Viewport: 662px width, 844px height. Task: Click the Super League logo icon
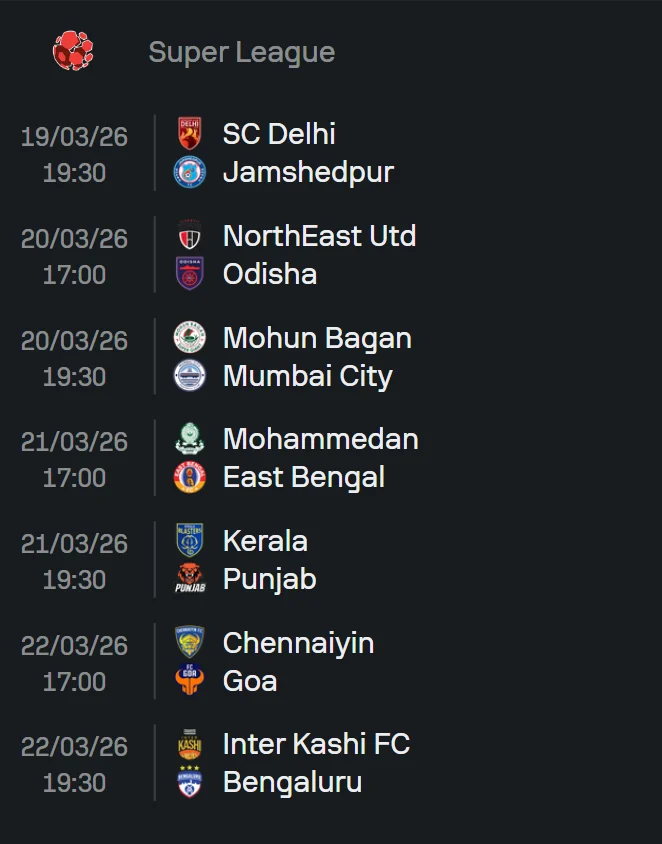(x=73, y=51)
